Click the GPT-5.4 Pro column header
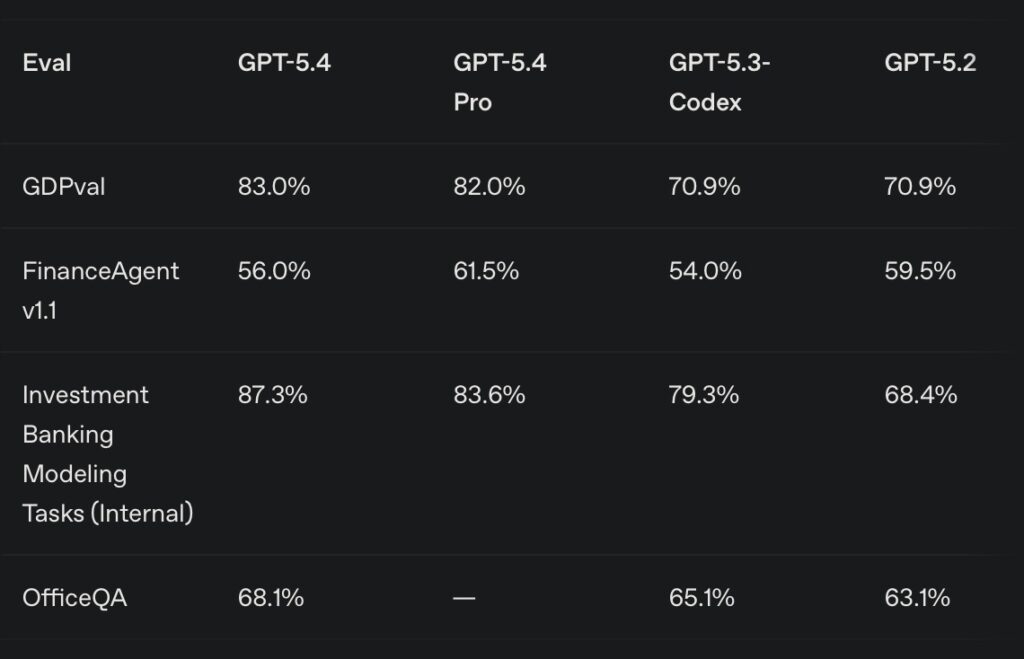Screen dimensions: 1024x659 (499, 82)
